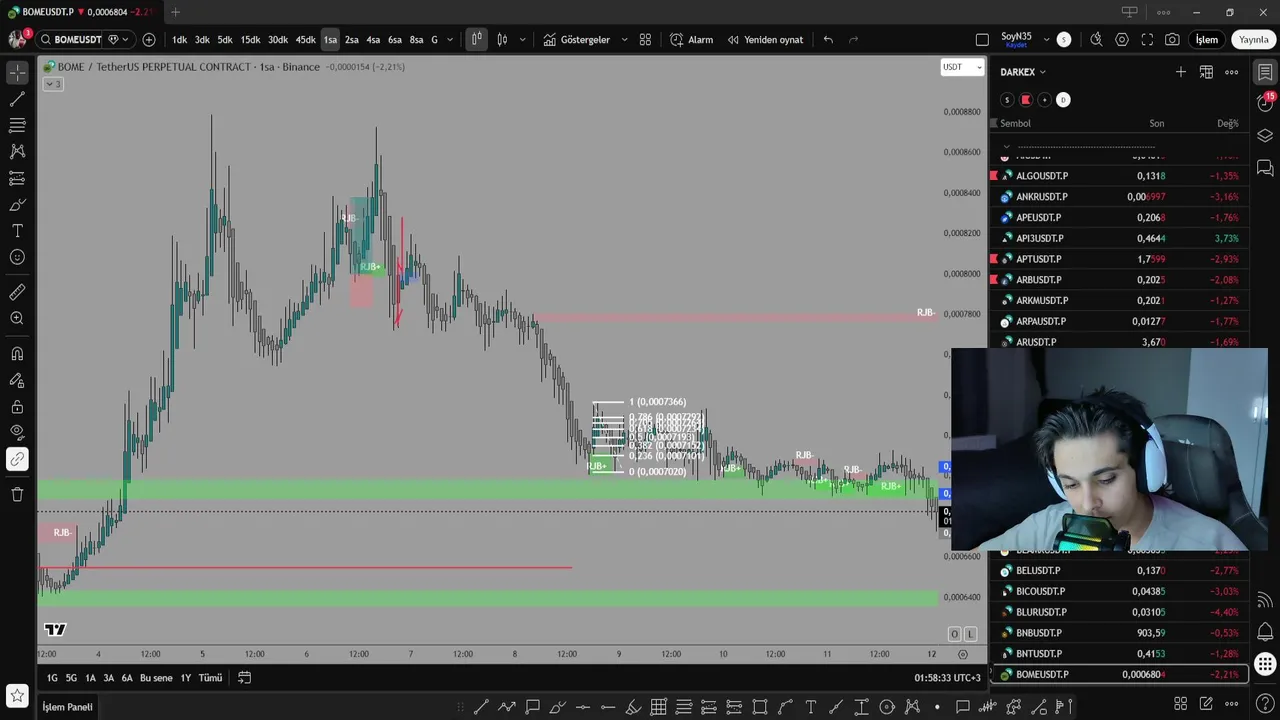The height and width of the screenshot is (720, 1280).
Task: Open the emoji icons tool
Action: point(17,257)
